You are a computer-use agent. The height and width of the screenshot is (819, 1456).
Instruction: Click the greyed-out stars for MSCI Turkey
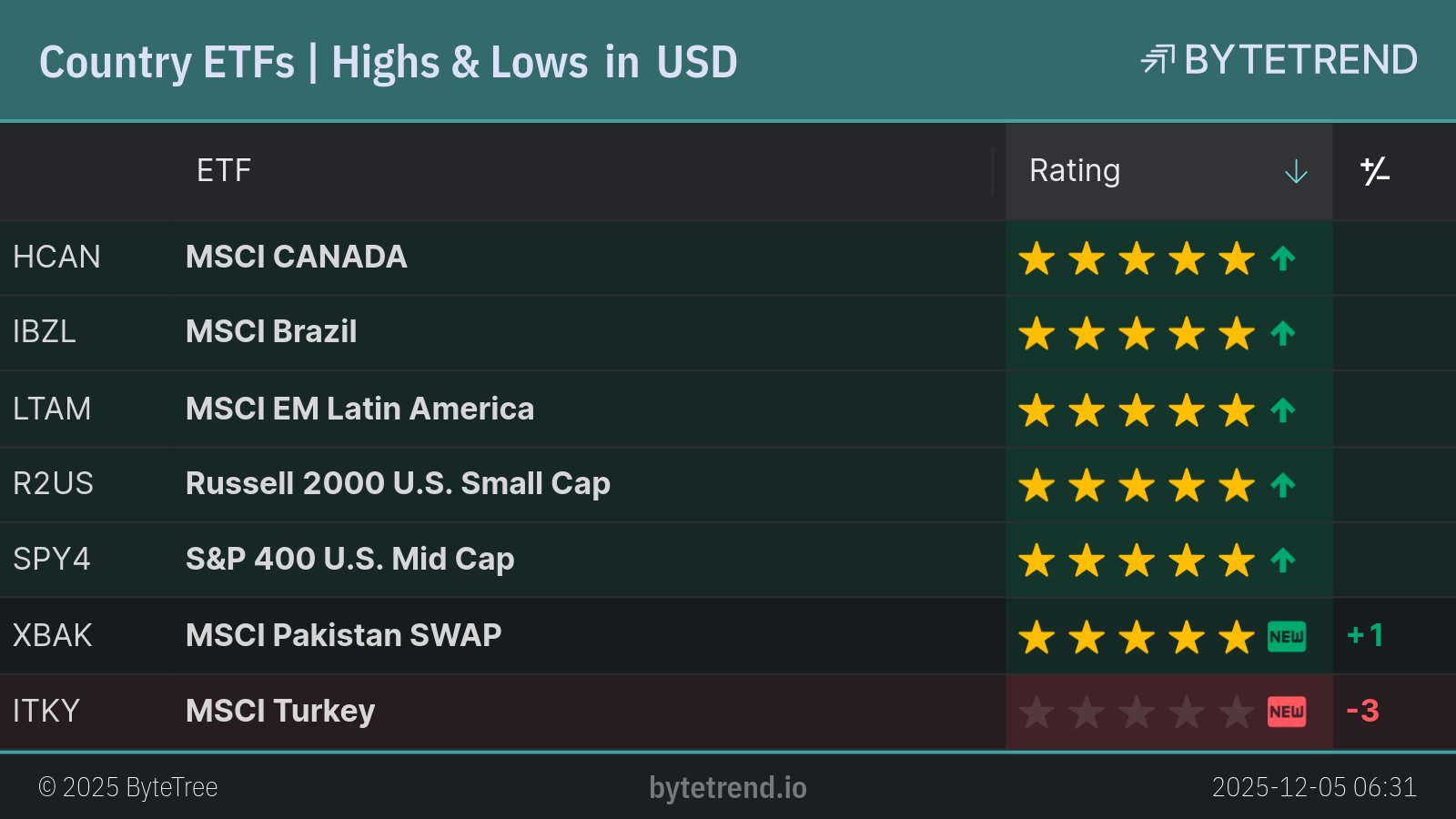tap(1137, 712)
